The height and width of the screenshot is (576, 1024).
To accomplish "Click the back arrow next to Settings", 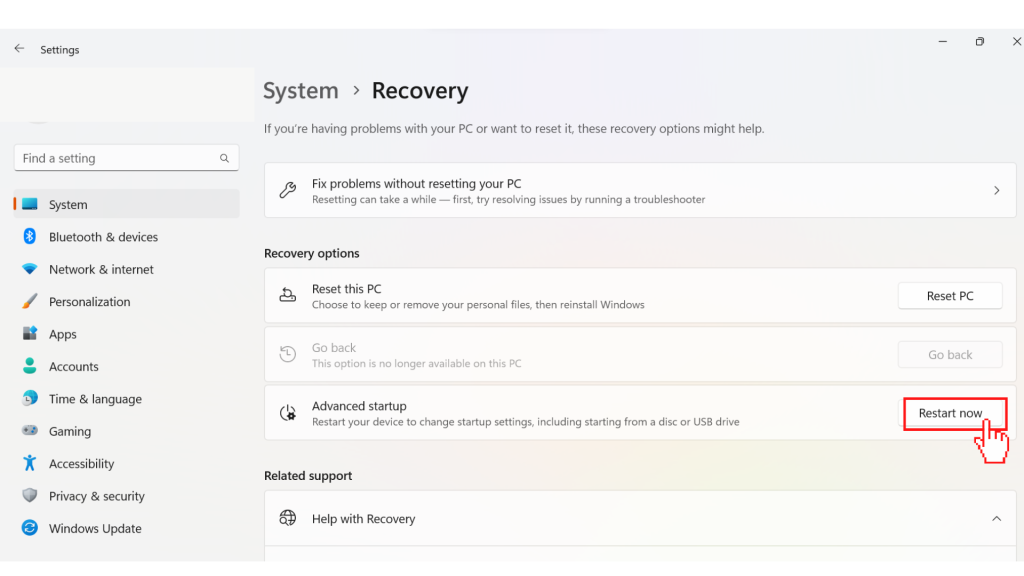I will pos(19,48).
